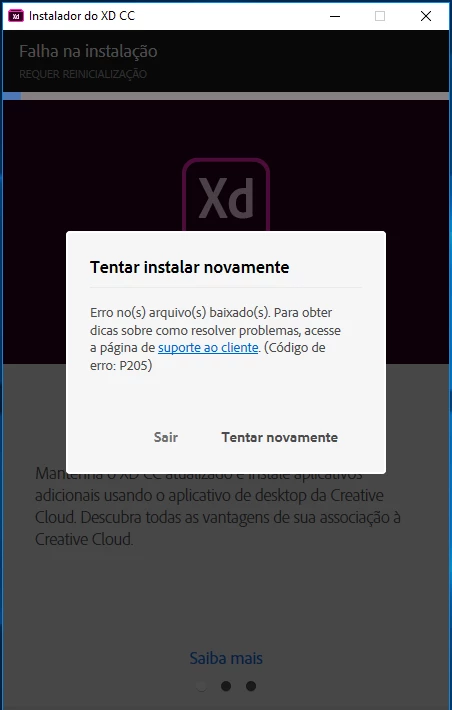Click the XD icon in the title bar

tap(16, 16)
